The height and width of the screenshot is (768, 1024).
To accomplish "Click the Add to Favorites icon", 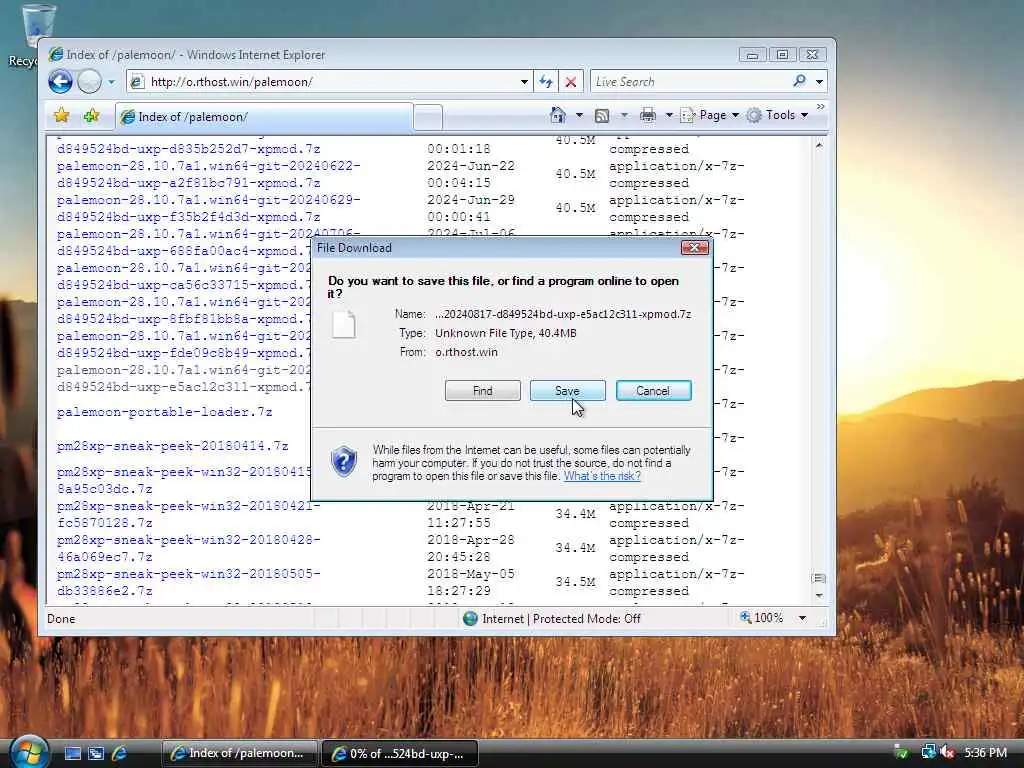I will tap(91, 116).
